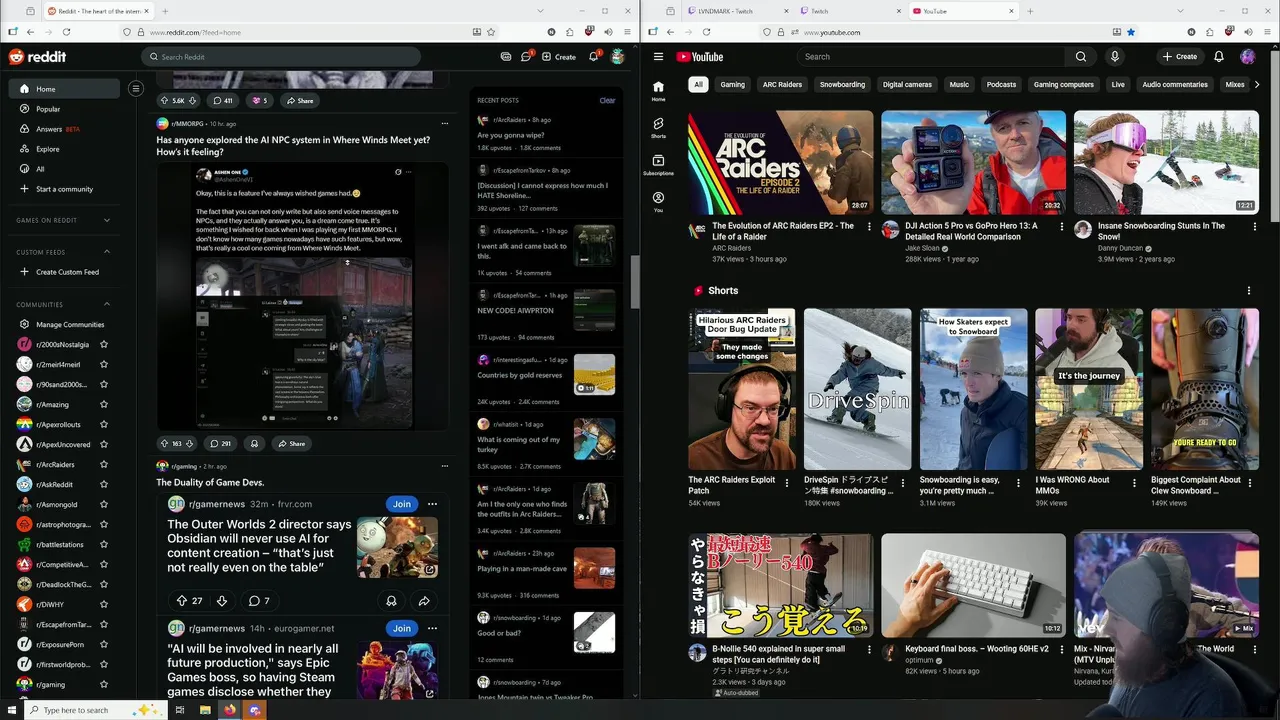Open Reddit user avatar menu
The image size is (1280, 720).
(618, 57)
